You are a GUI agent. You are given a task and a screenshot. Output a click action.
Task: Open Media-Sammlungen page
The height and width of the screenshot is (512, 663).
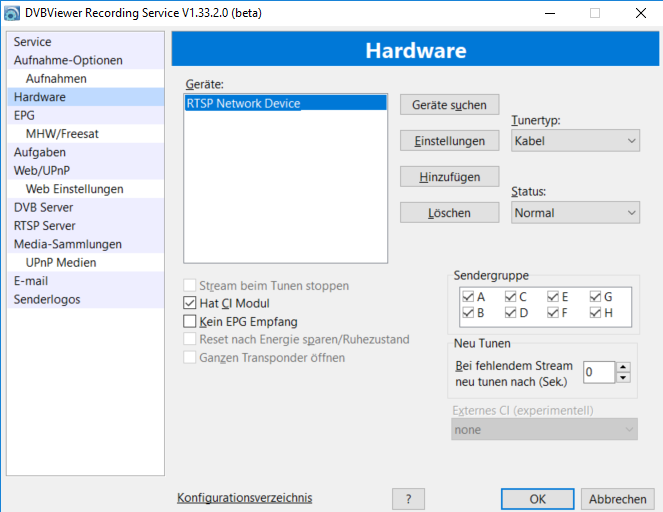coord(86,244)
